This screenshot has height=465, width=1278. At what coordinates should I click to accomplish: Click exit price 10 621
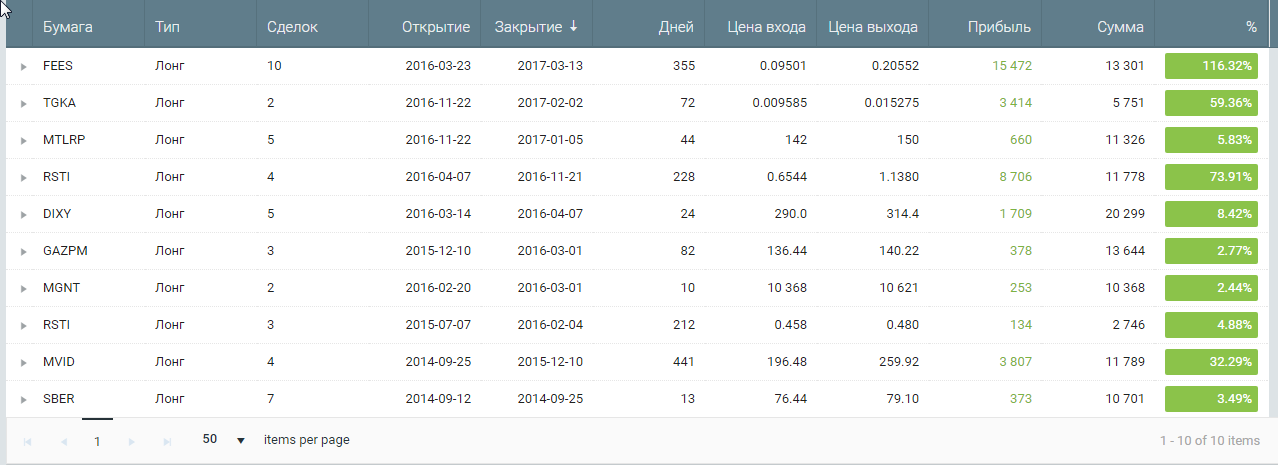click(900, 288)
